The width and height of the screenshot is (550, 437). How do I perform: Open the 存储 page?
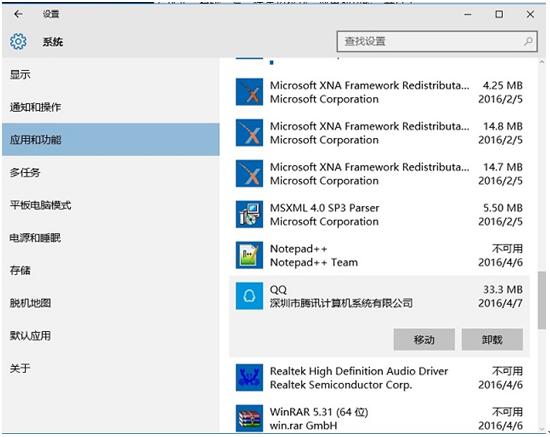click(x=111, y=270)
